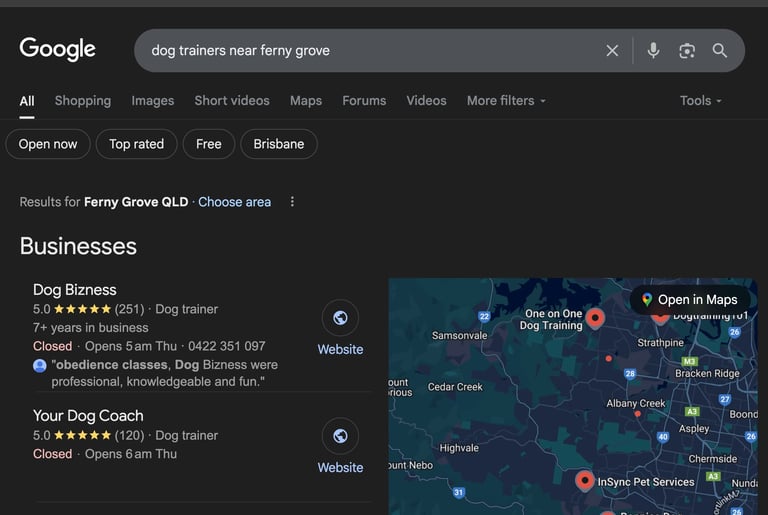Toggle the Free filter chip
768x515 pixels.
coord(209,144)
